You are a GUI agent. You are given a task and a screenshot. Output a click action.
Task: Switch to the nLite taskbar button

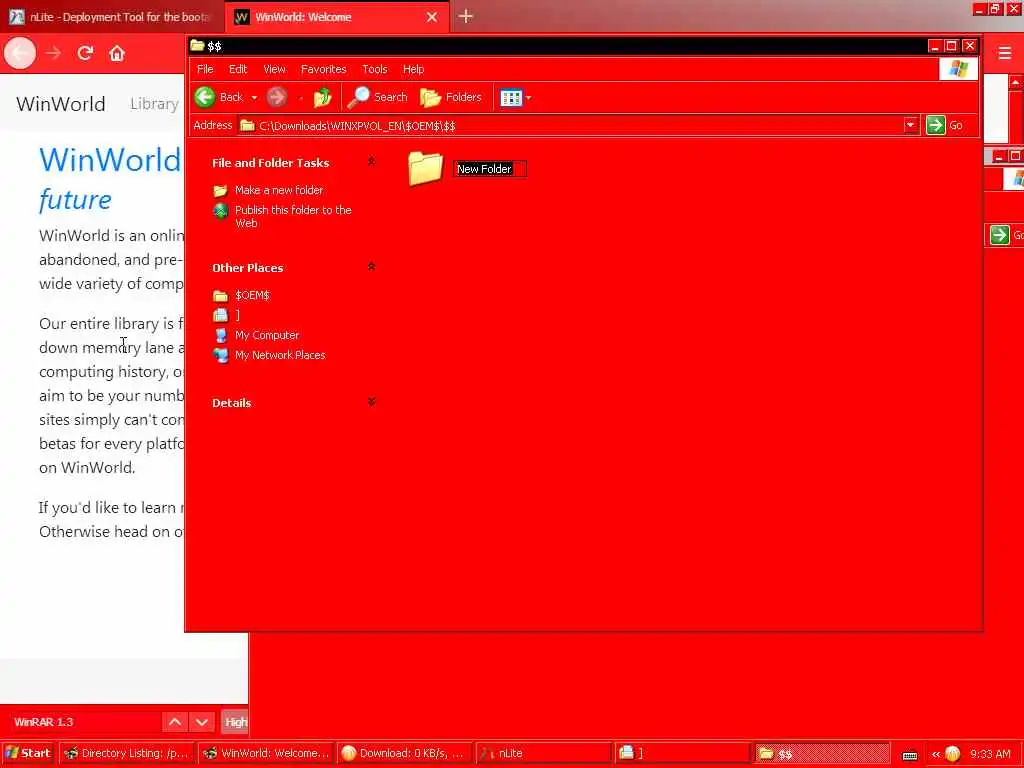[544, 753]
